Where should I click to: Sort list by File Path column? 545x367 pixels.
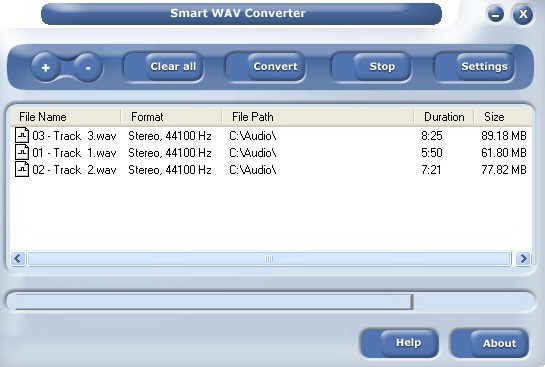click(318, 117)
